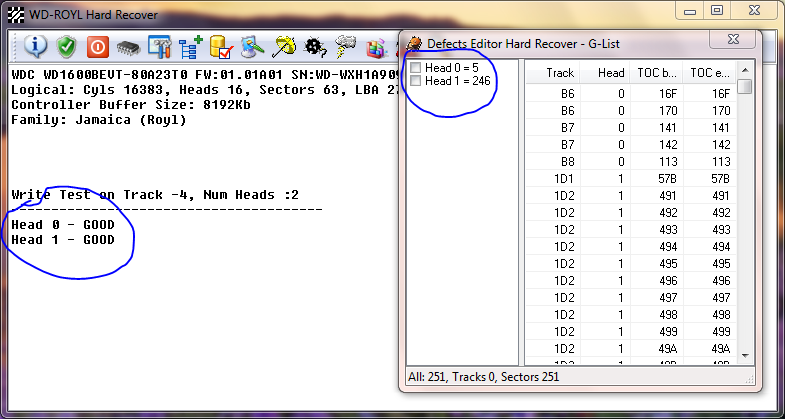This screenshot has height=419, width=785.
Task: Sort by the Head column header
Action: click(605, 73)
